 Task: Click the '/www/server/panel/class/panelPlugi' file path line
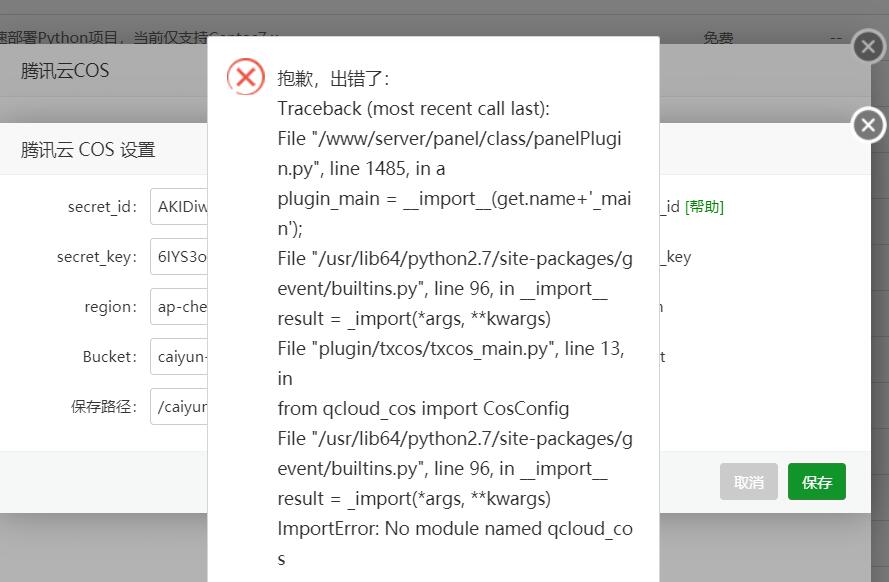450,139
